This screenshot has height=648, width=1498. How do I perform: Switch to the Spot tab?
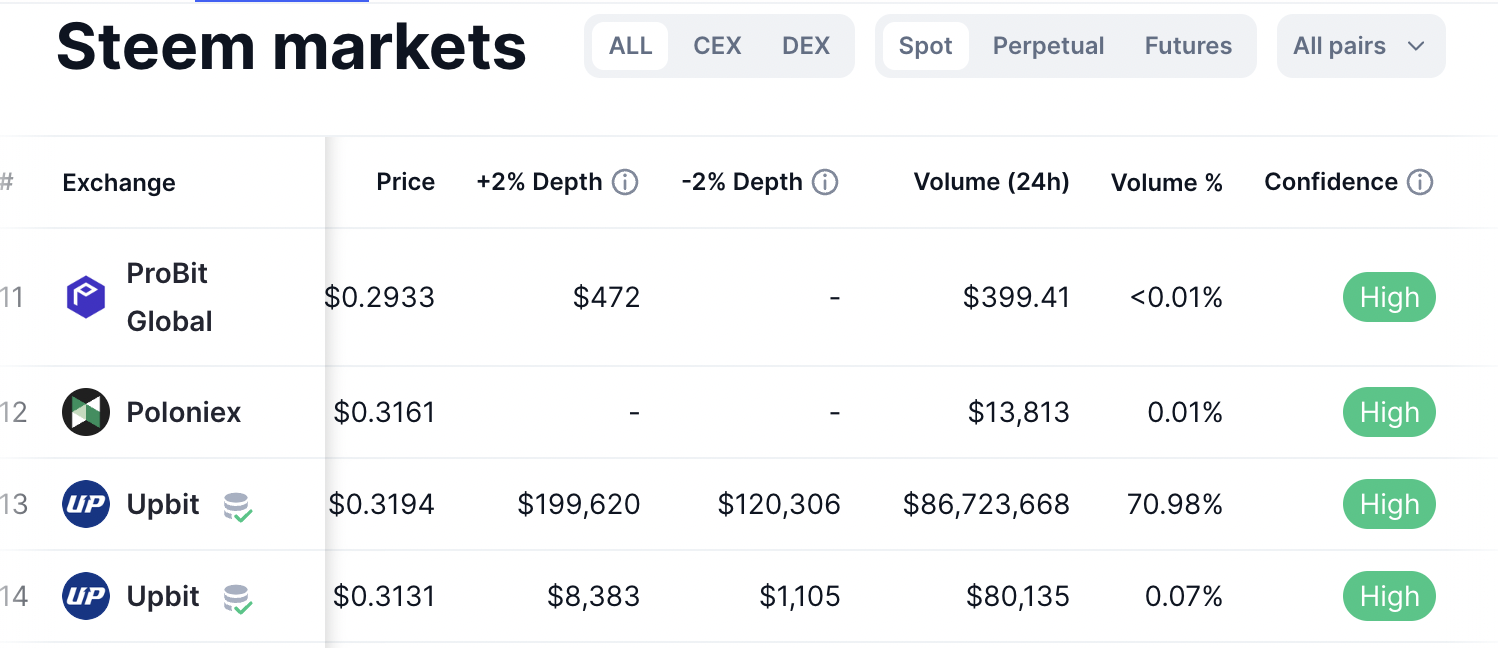pyautogui.click(x=925, y=46)
